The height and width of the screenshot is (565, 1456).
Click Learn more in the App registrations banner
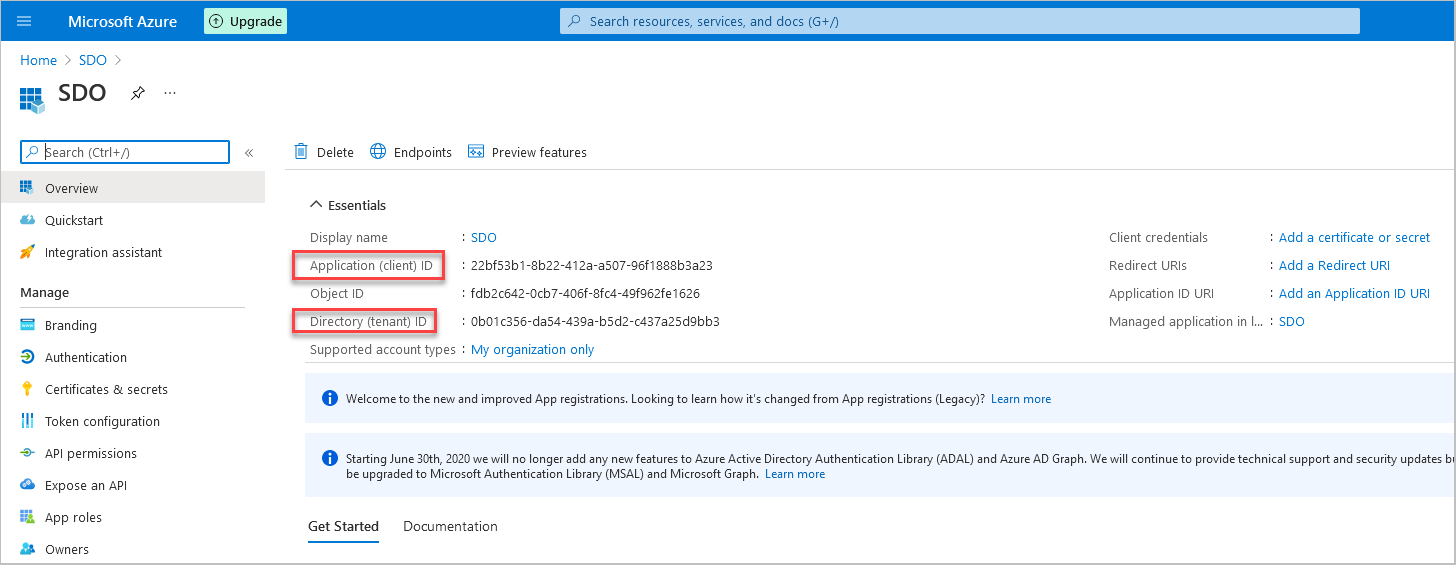[1021, 398]
